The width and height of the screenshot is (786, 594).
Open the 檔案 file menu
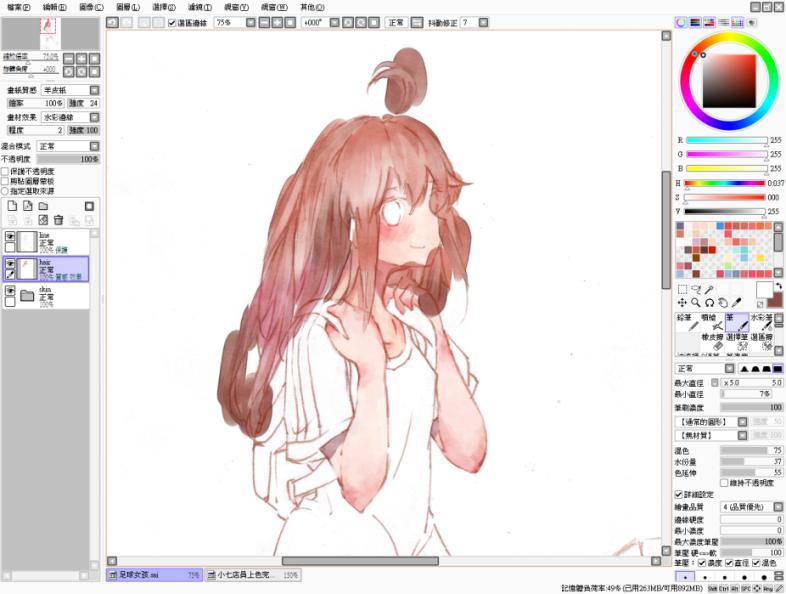coord(19,7)
